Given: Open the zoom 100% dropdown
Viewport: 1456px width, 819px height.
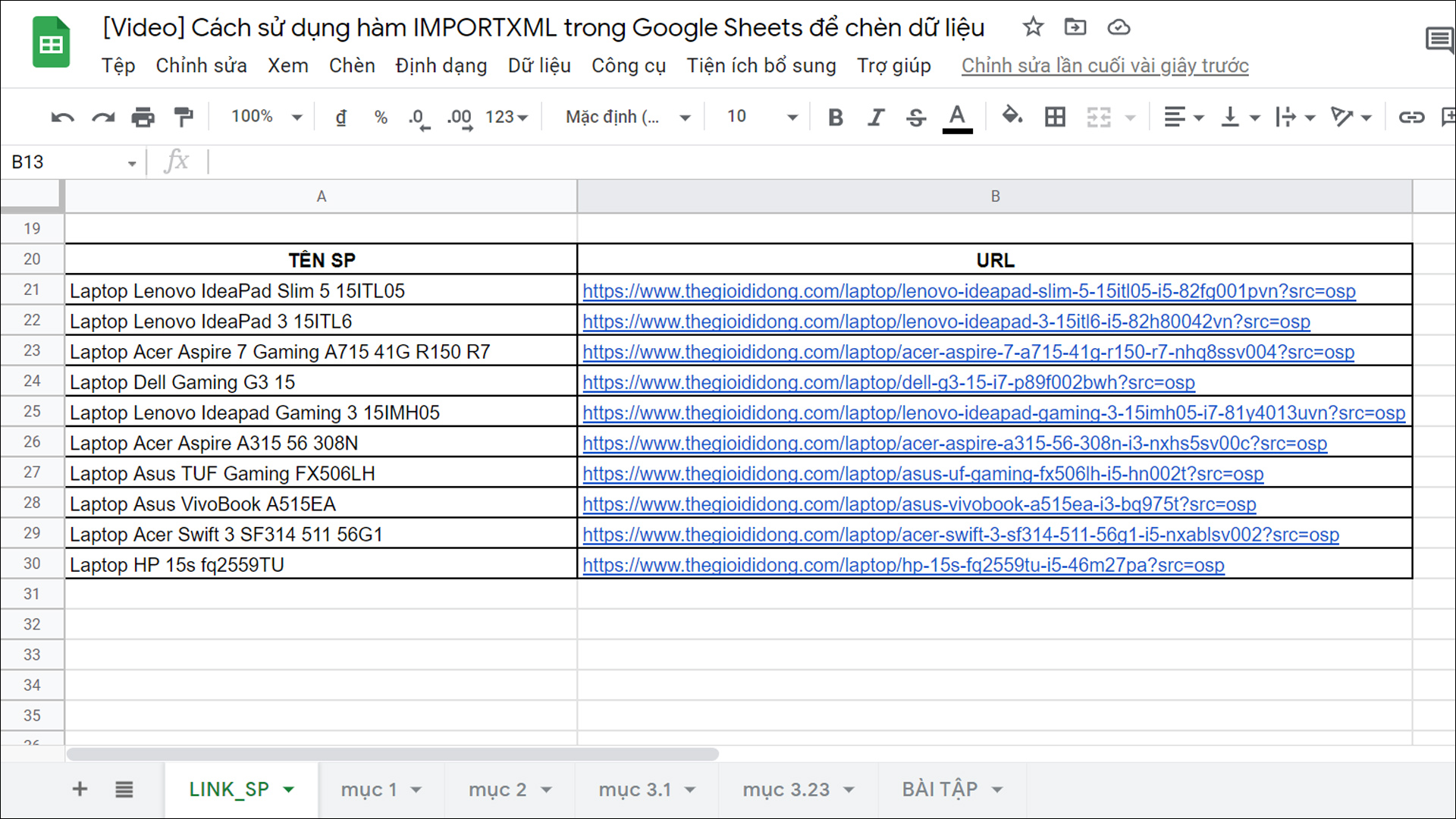Looking at the screenshot, I should (x=266, y=117).
